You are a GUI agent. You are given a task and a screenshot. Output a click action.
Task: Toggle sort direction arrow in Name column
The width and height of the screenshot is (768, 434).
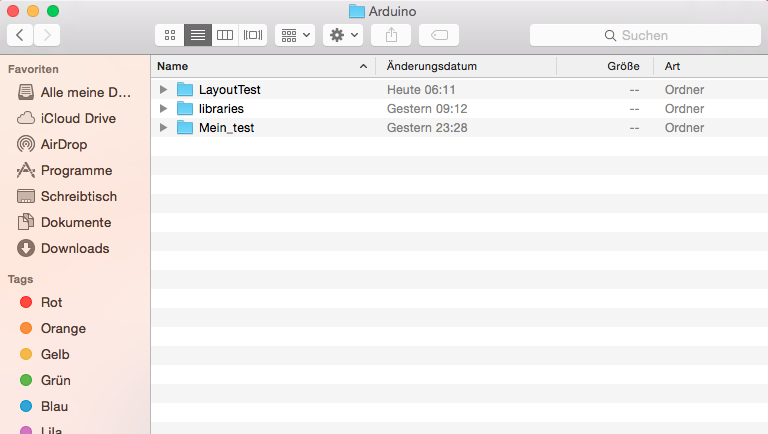point(363,66)
